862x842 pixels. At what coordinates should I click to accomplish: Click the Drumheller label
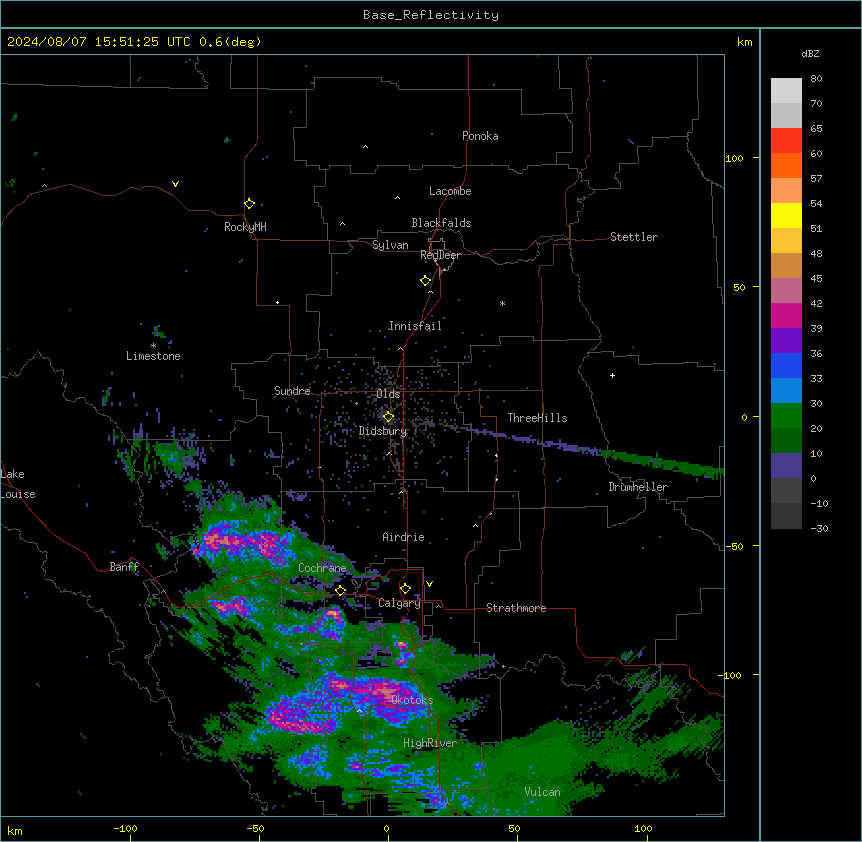(638, 487)
